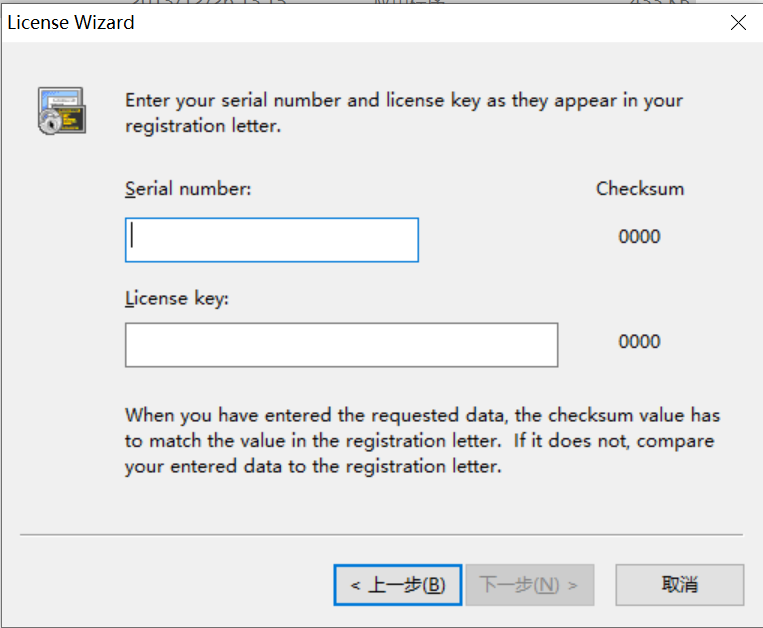Click the License Wizard padlock icon
763x628 pixels.
61,111
